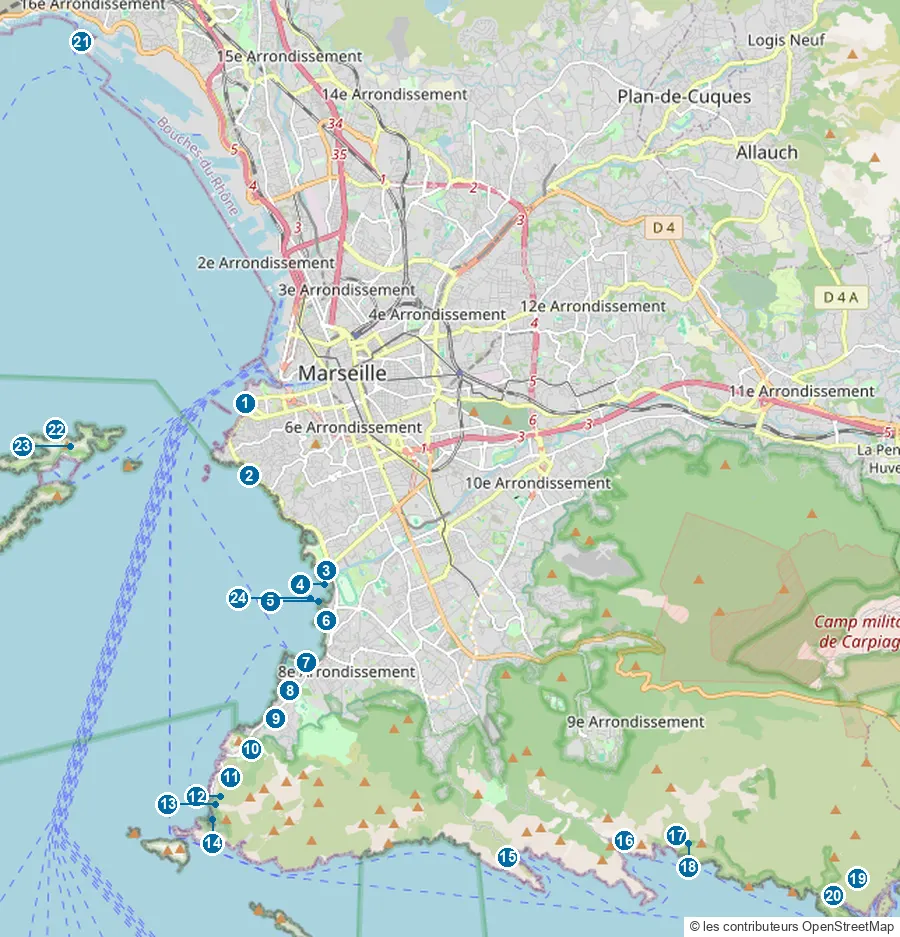
Task: Click the Camp militaire de Carpiagne label
Action: coord(858,632)
